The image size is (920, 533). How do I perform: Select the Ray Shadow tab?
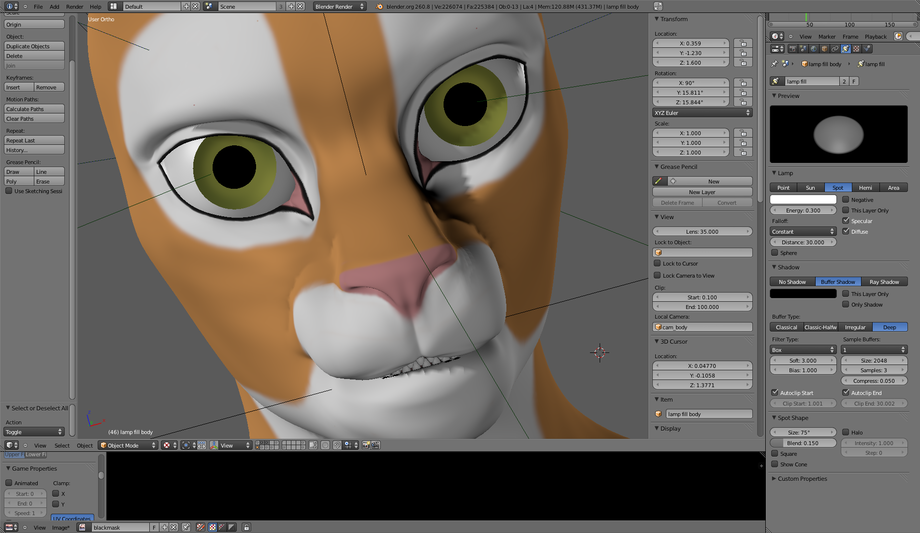[884, 282]
